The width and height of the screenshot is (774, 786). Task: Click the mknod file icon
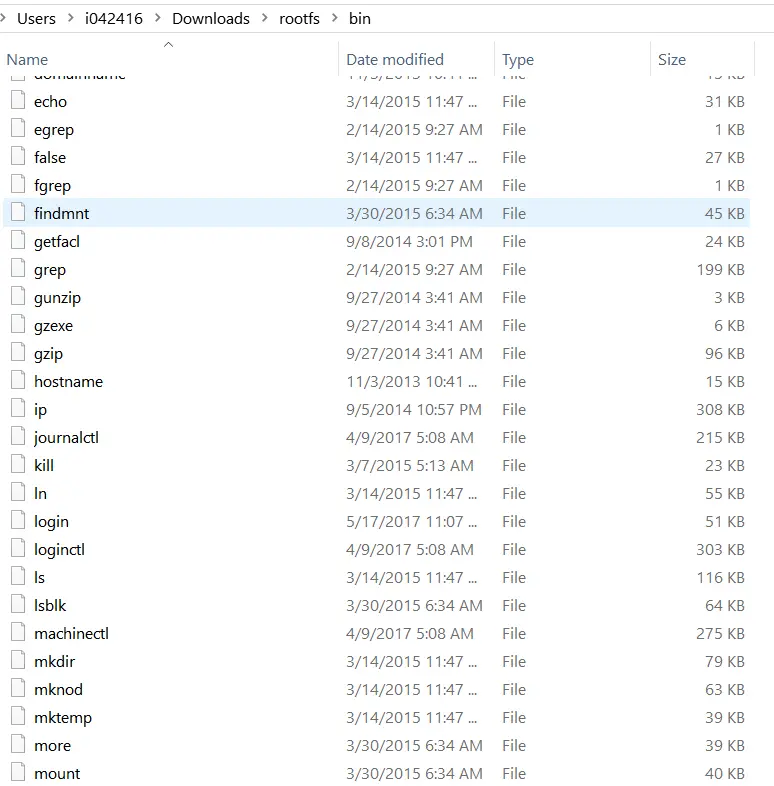18,688
